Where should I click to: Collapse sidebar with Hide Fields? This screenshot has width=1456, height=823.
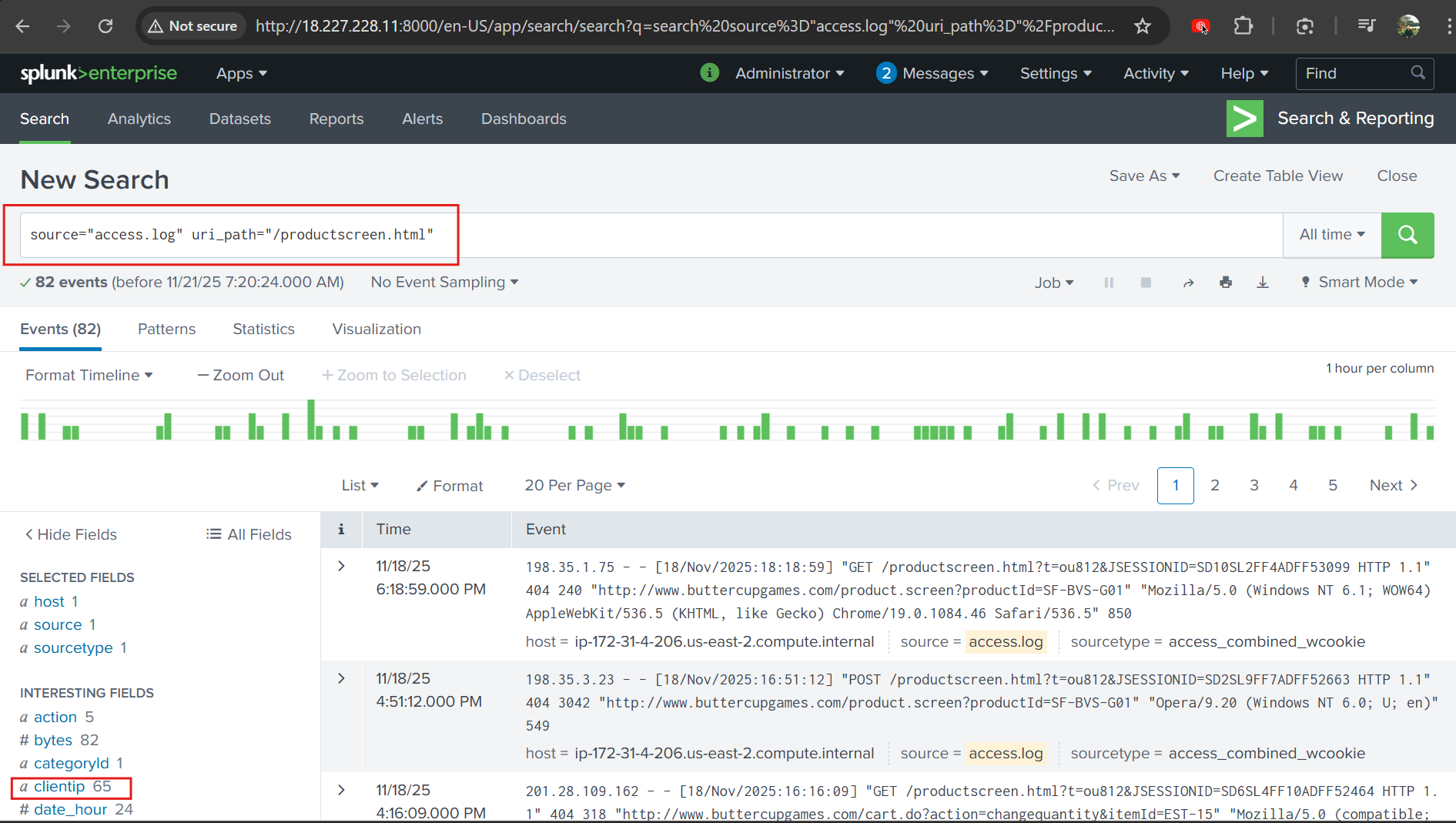click(71, 534)
